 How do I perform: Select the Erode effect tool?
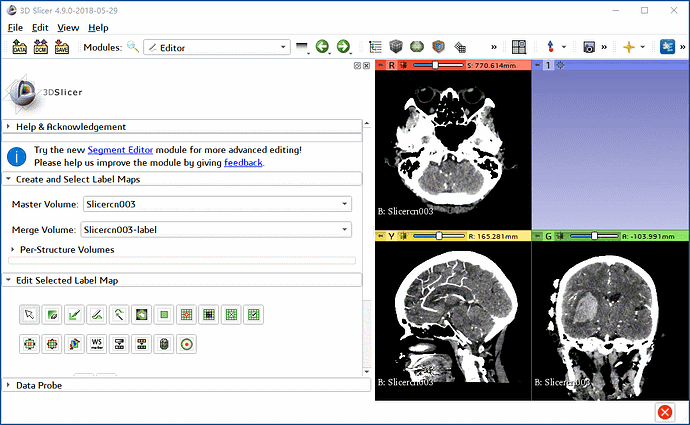coord(29,344)
